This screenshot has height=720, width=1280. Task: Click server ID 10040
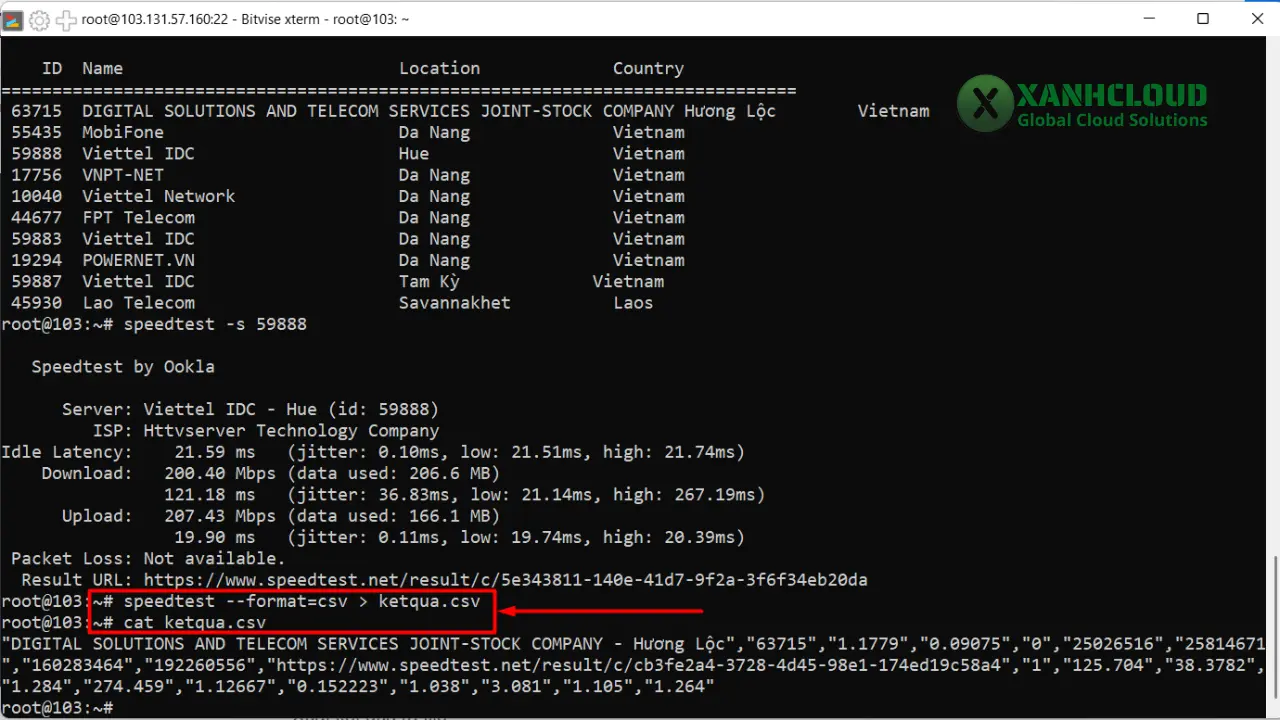coord(36,196)
